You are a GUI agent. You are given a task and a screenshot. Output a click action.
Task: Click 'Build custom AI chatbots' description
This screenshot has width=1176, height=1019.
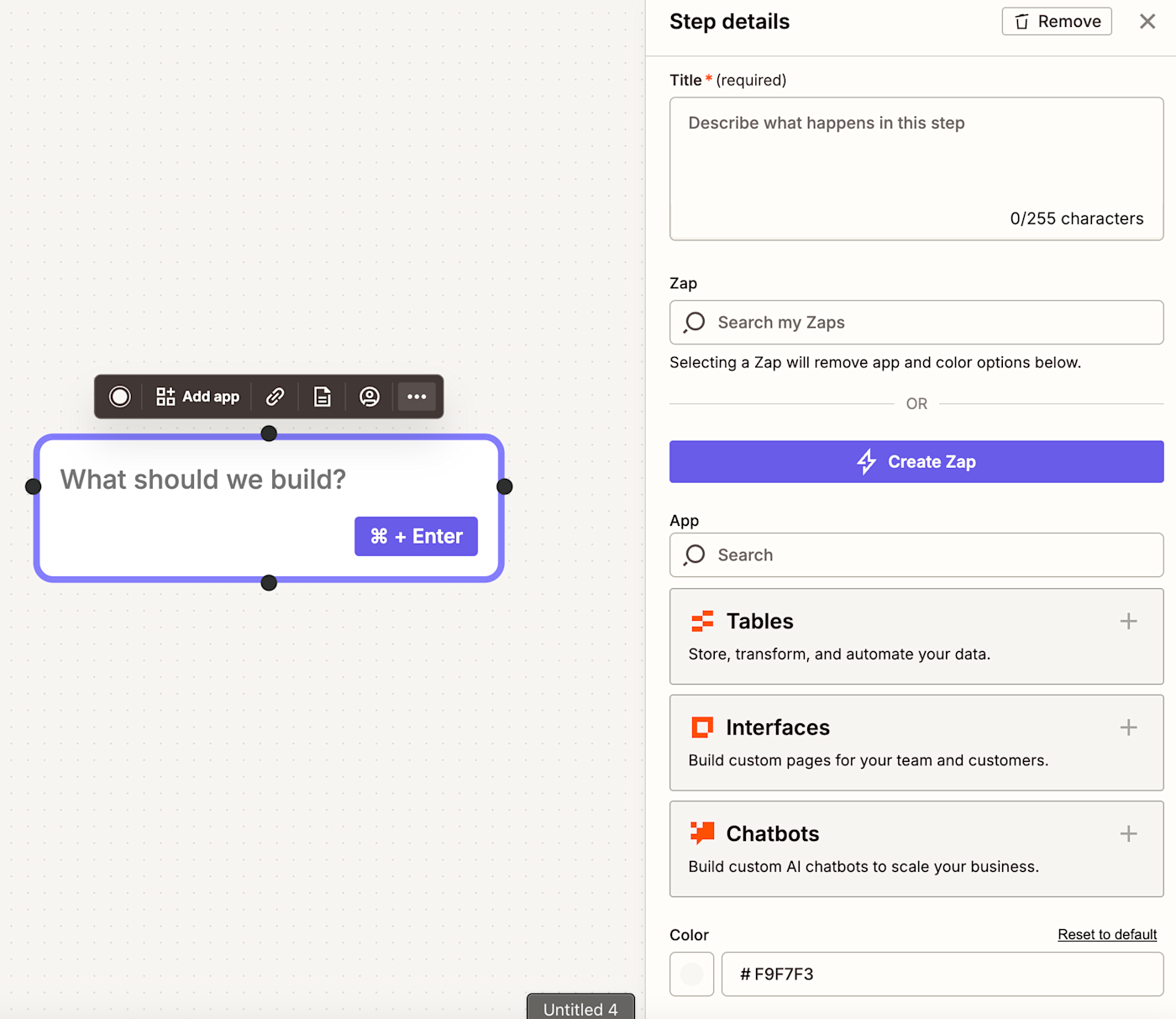pyautogui.click(x=864, y=867)
